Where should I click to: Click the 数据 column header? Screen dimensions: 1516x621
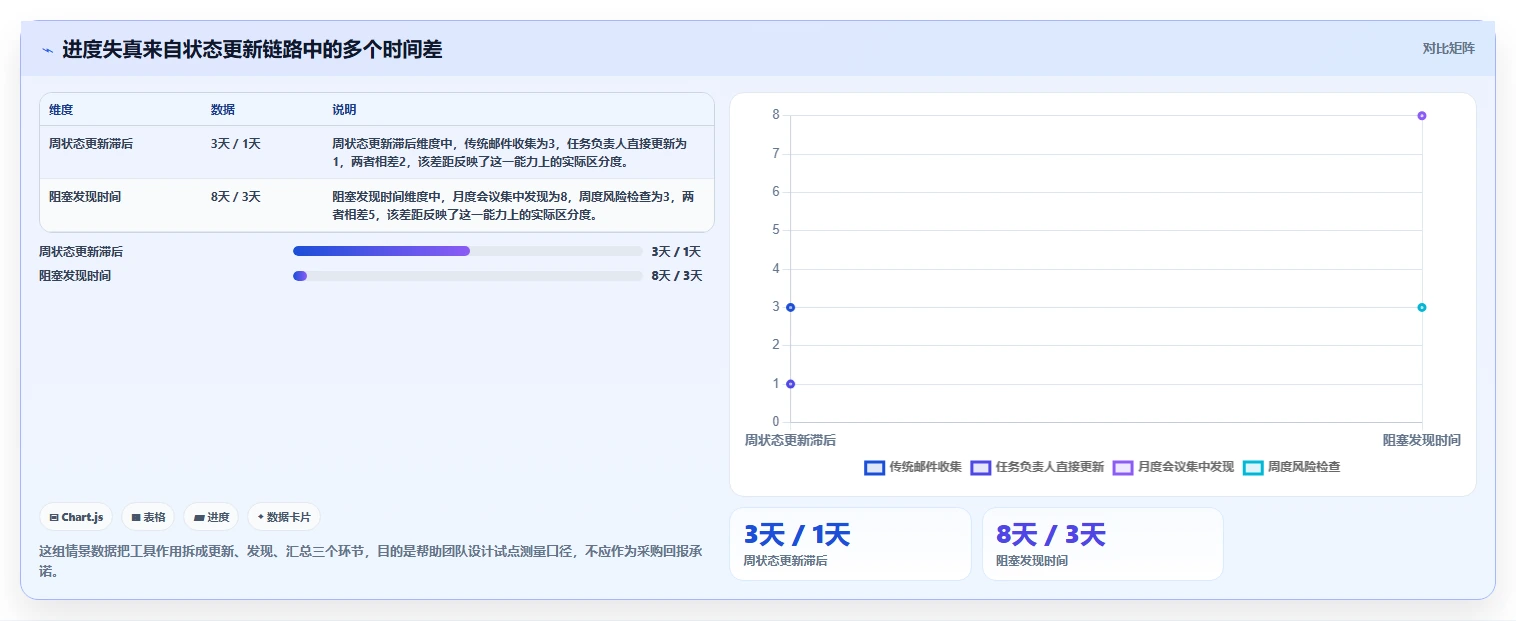point(223,110)
